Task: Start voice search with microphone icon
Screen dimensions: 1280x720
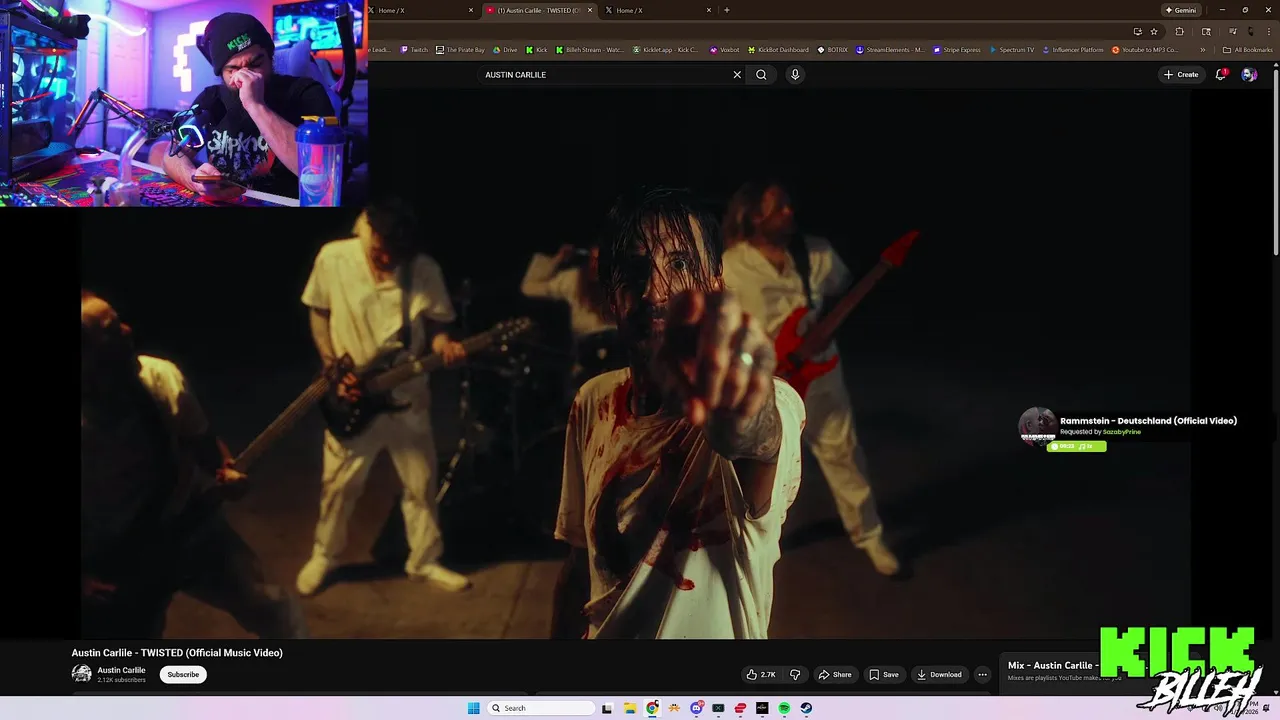Action: coord(795,74)
